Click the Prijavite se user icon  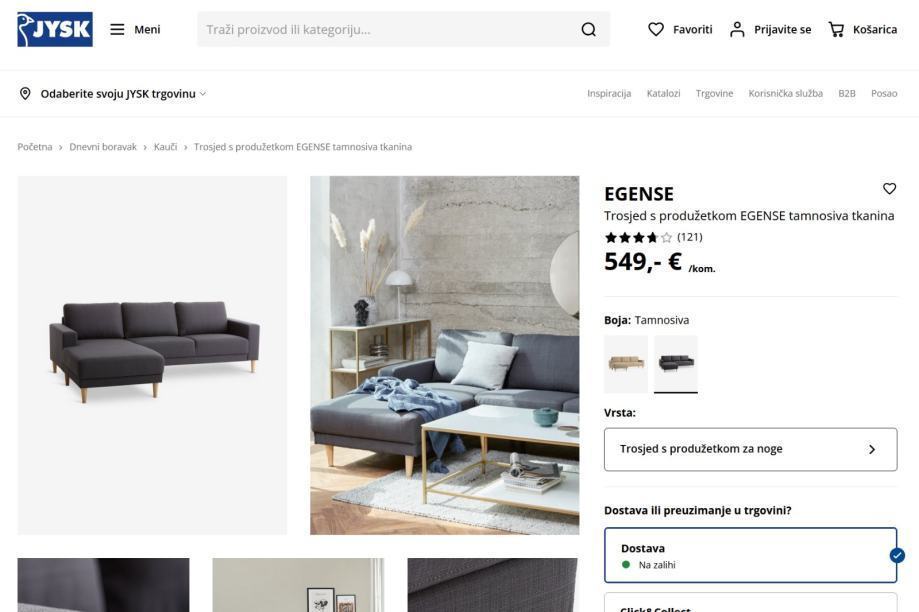(737, 29)
